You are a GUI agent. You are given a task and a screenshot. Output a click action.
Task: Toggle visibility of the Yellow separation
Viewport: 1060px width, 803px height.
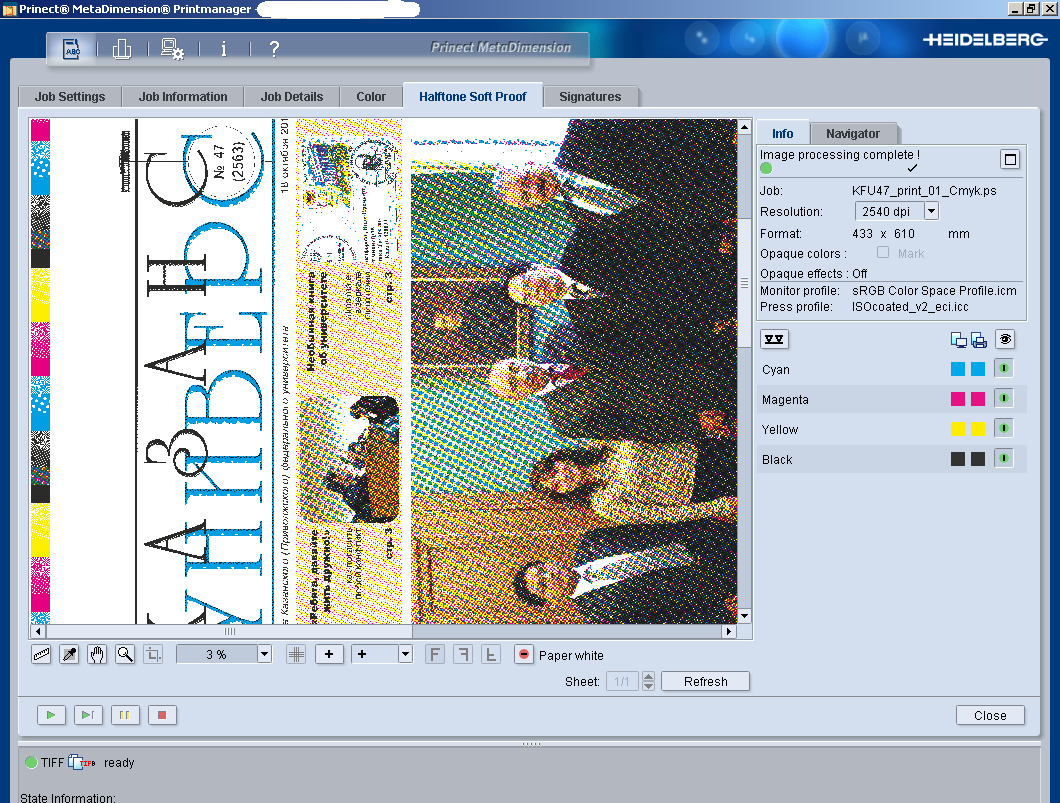(1004, 428)
